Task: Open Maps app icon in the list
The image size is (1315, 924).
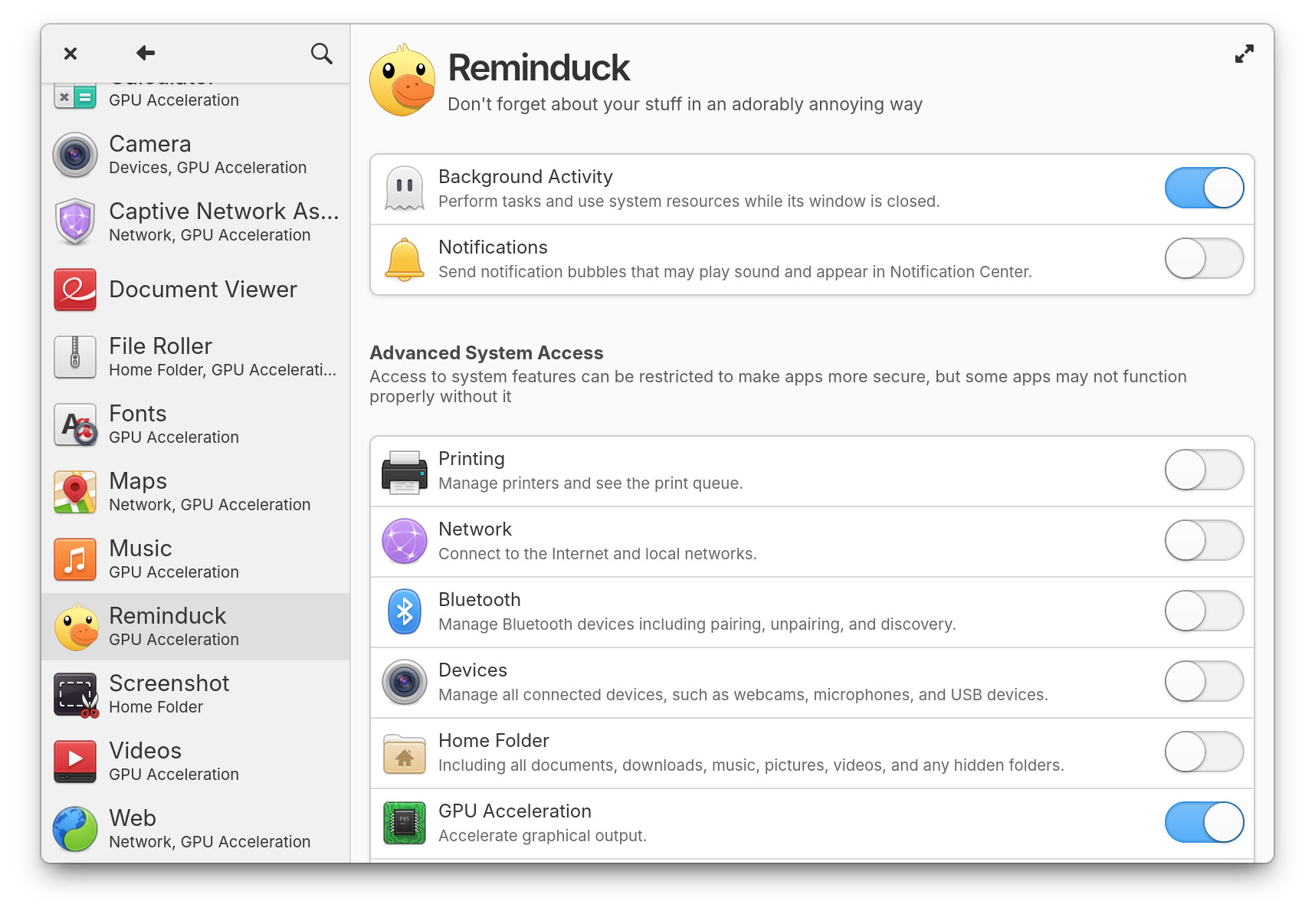Action: pyautogui.click(x=75, y=492)
